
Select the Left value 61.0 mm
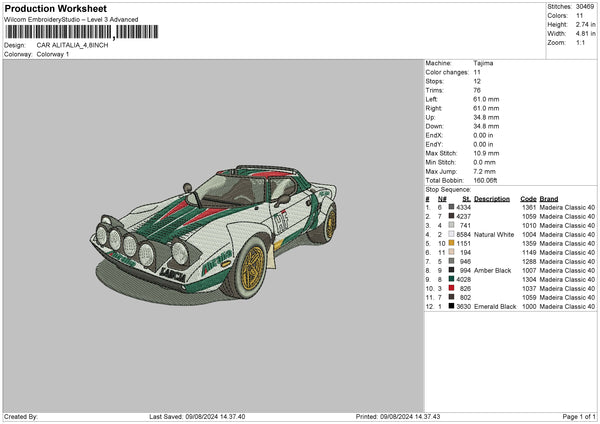tap(486, 99)
